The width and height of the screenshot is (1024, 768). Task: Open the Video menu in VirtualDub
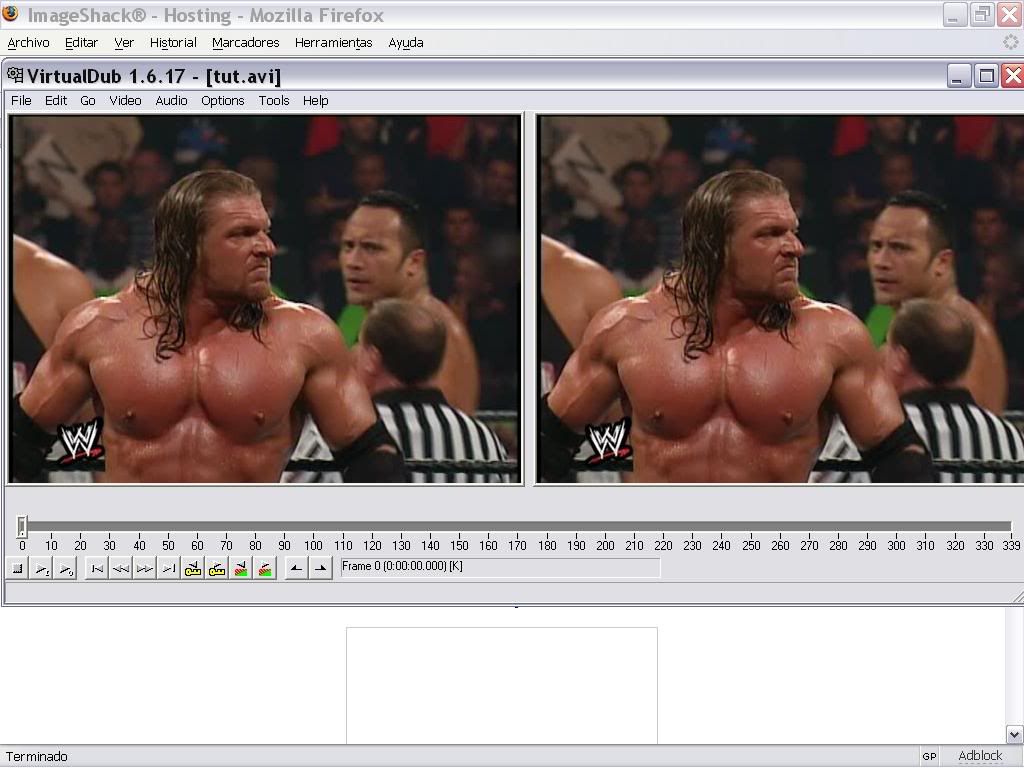pos(125,101)
